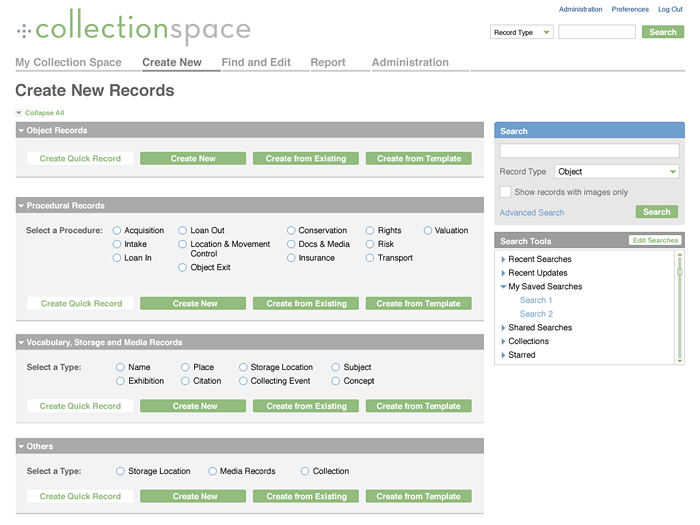Select the Collection radio button
Screen dimensions: 700x525
305,471
